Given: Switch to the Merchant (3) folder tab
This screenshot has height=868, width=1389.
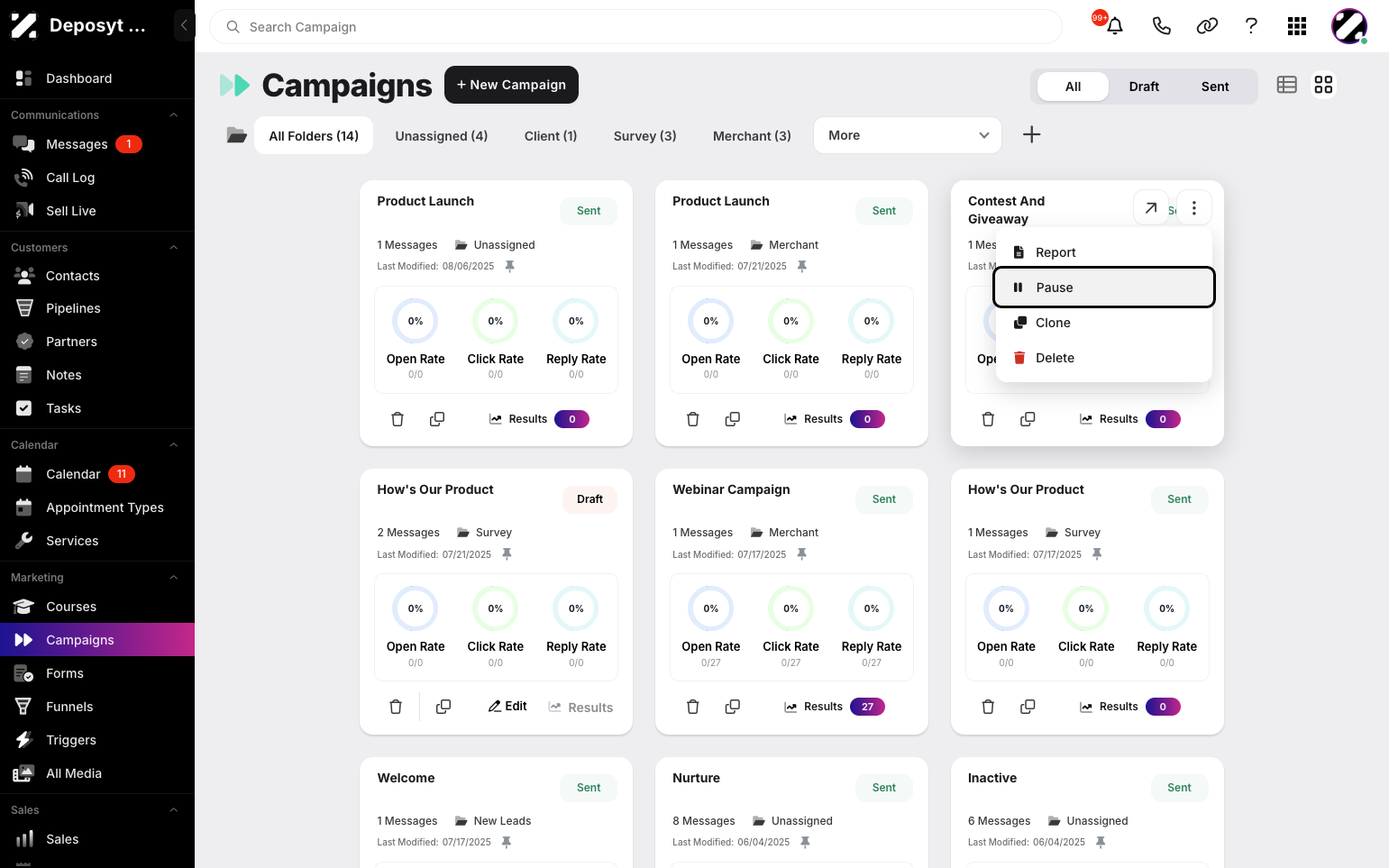Looking at the screenshot, I should tap(752, 136).
